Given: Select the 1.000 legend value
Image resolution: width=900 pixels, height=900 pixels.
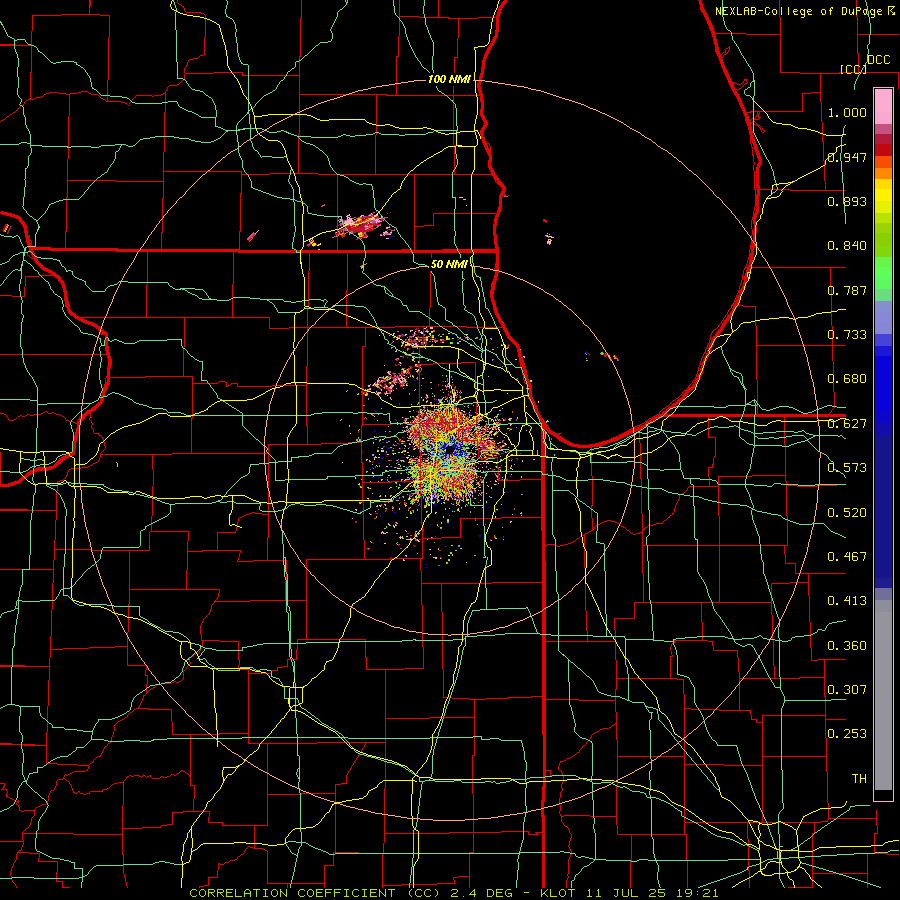Looking at the screenshot, I should coord(847,112).
